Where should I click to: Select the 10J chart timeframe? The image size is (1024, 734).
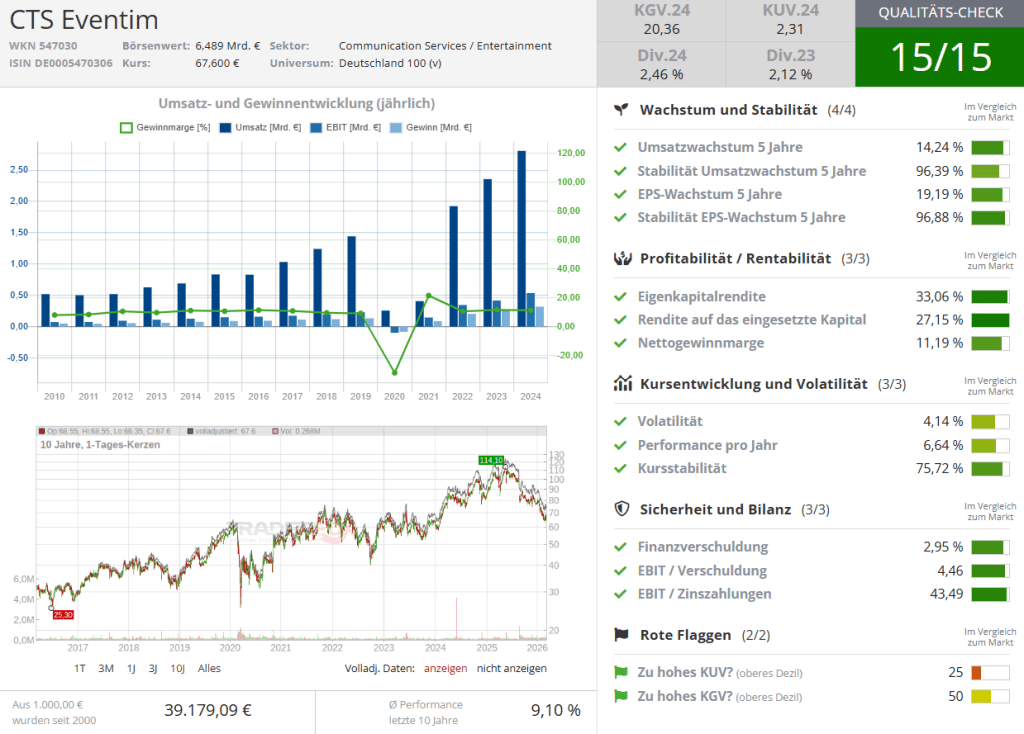coord(178,667)
